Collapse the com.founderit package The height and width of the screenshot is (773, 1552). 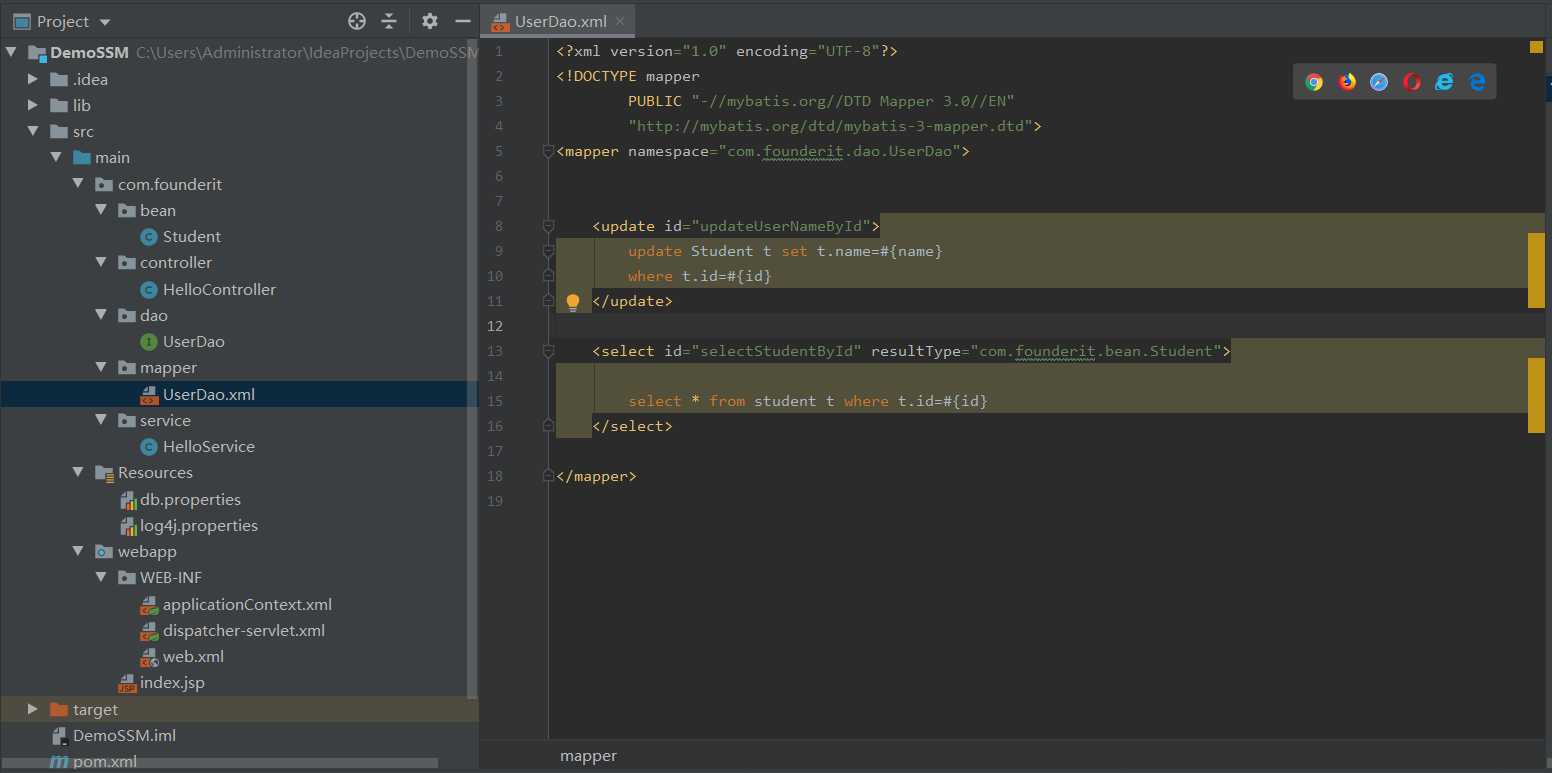pos(79,184)
